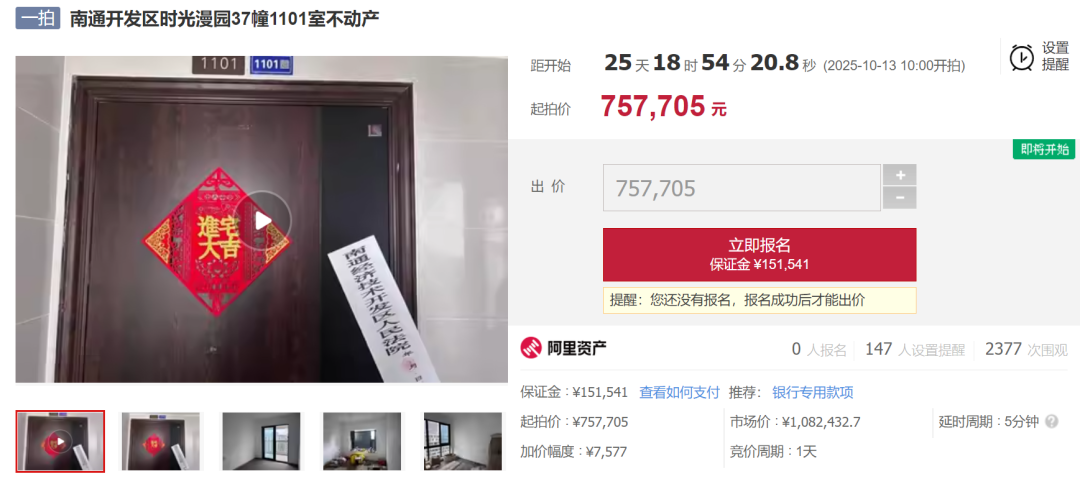Increase bid with the plus stepper
1080x502 pixels.
pos(900,175)
